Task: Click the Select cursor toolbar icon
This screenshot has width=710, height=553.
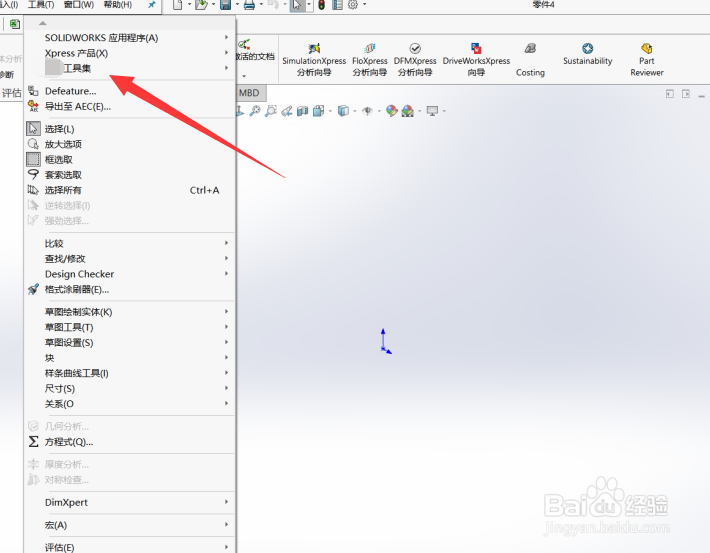Action: pos(297,5)
